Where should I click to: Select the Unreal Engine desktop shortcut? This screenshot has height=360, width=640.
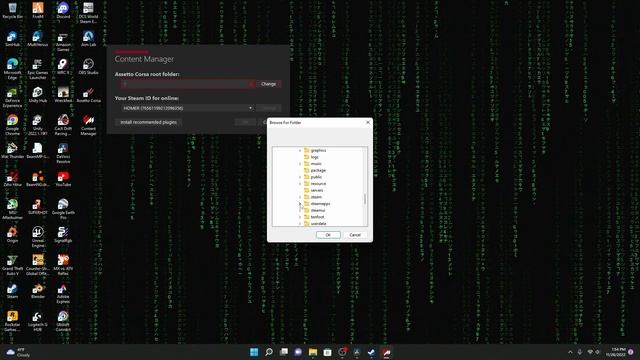[38, 237]
